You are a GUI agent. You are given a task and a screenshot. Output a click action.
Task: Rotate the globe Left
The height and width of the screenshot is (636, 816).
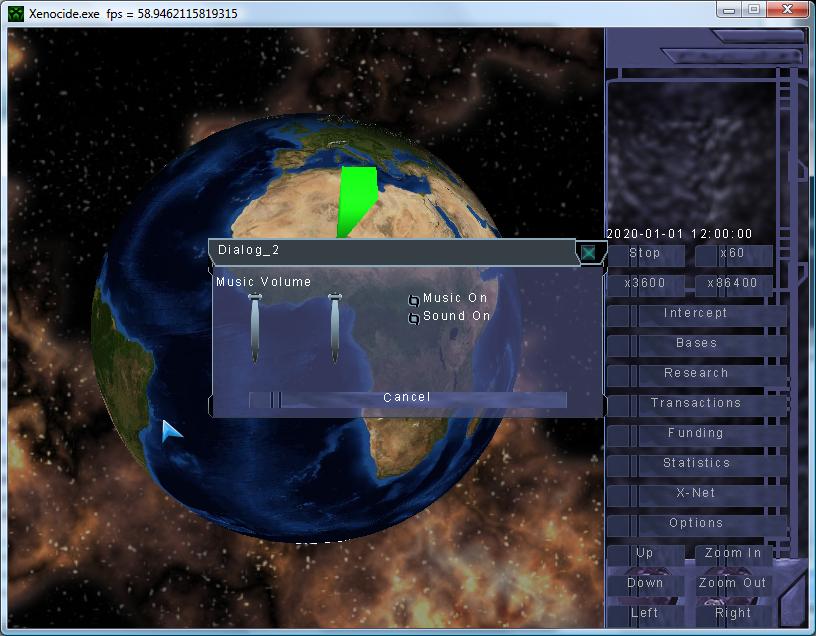point(645,614)
